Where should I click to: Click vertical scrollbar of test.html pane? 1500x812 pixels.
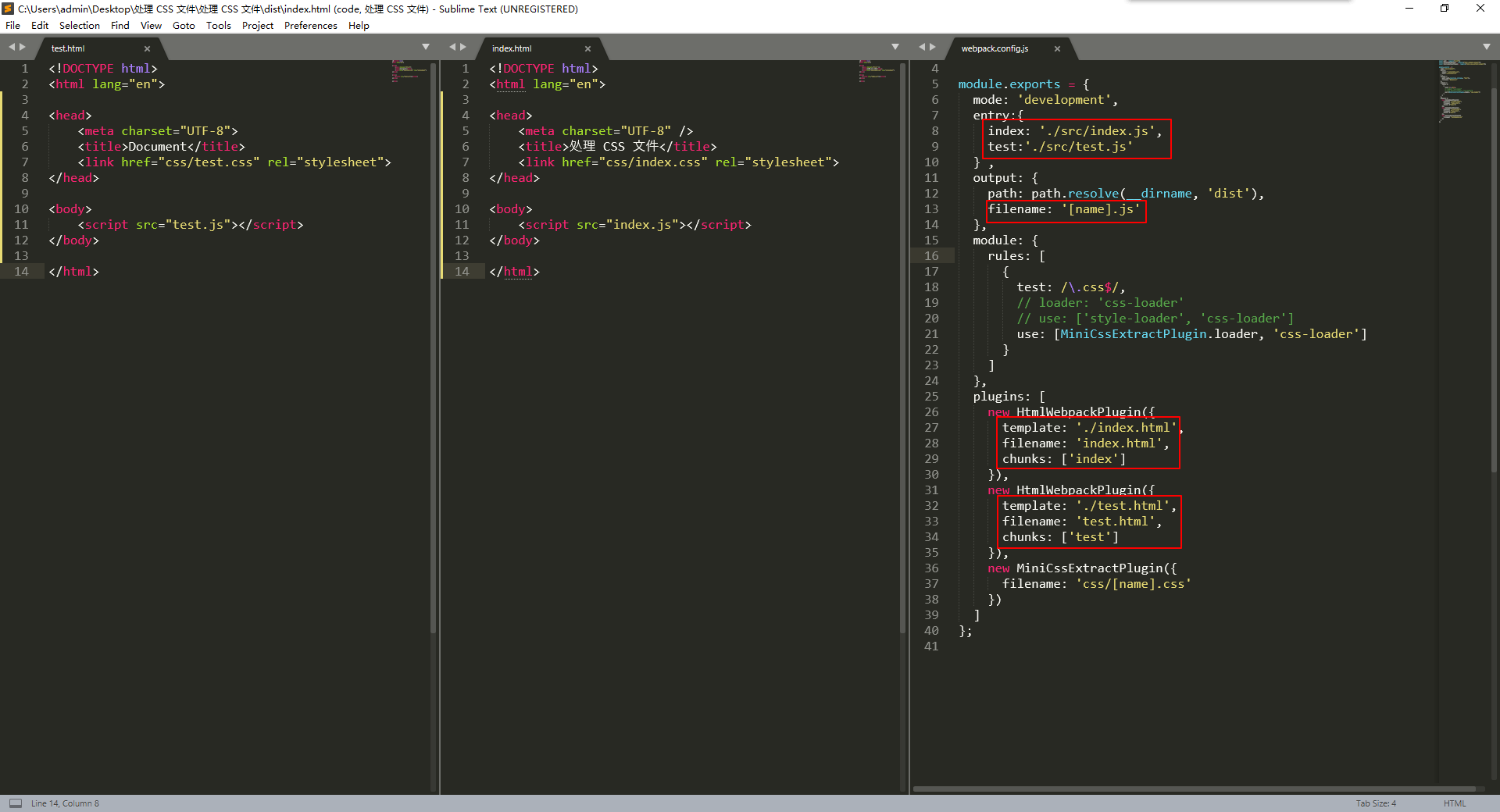click(434, 347)
